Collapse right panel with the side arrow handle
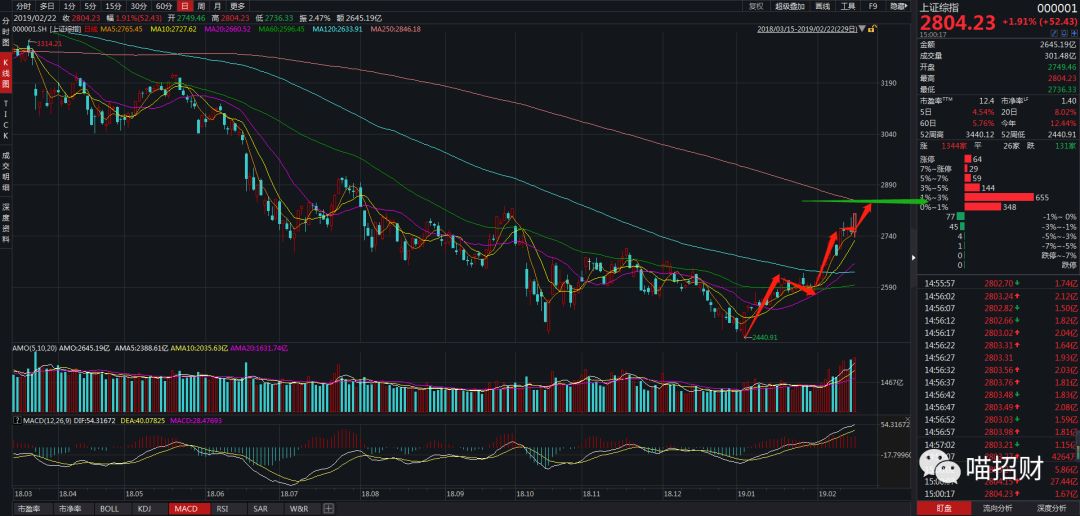Screen dimensions: 1080x516 (x=914, y=258)
